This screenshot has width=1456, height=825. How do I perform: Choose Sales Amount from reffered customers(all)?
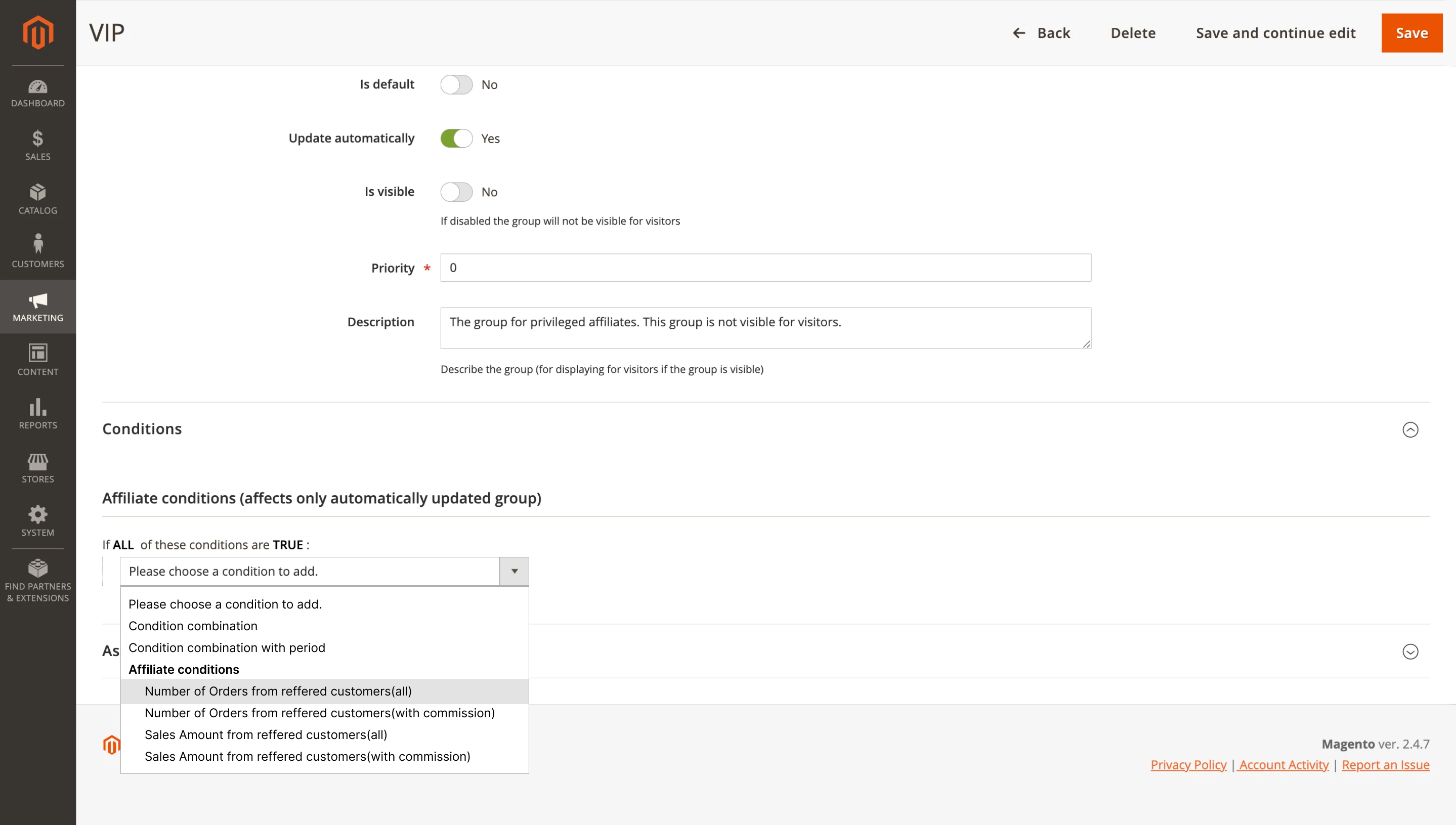(x=266, y=734)
